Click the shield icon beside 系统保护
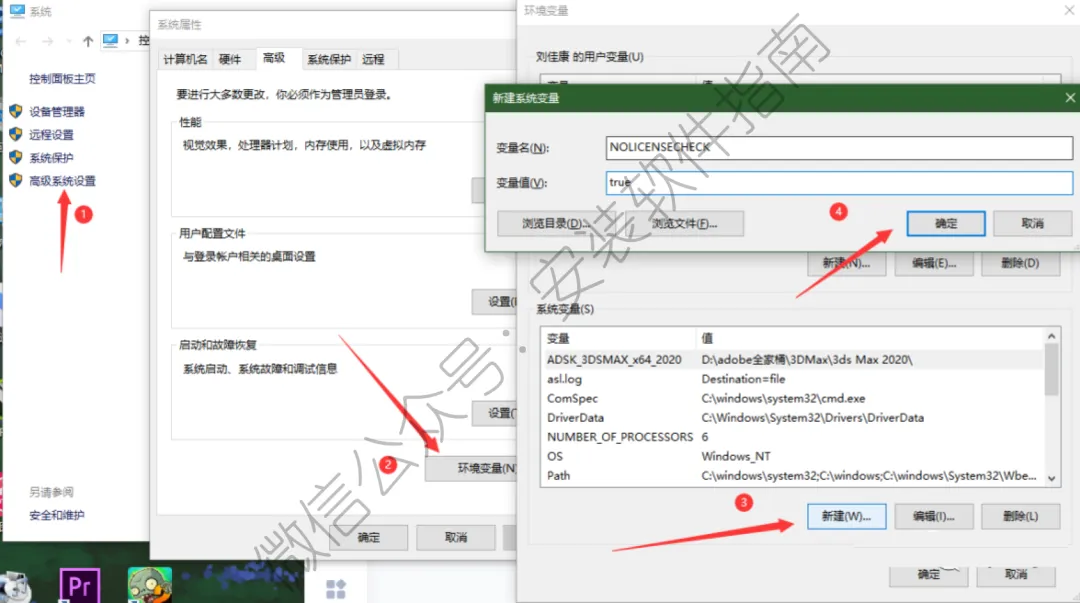 pyautogui.click(x=16, y=157)
